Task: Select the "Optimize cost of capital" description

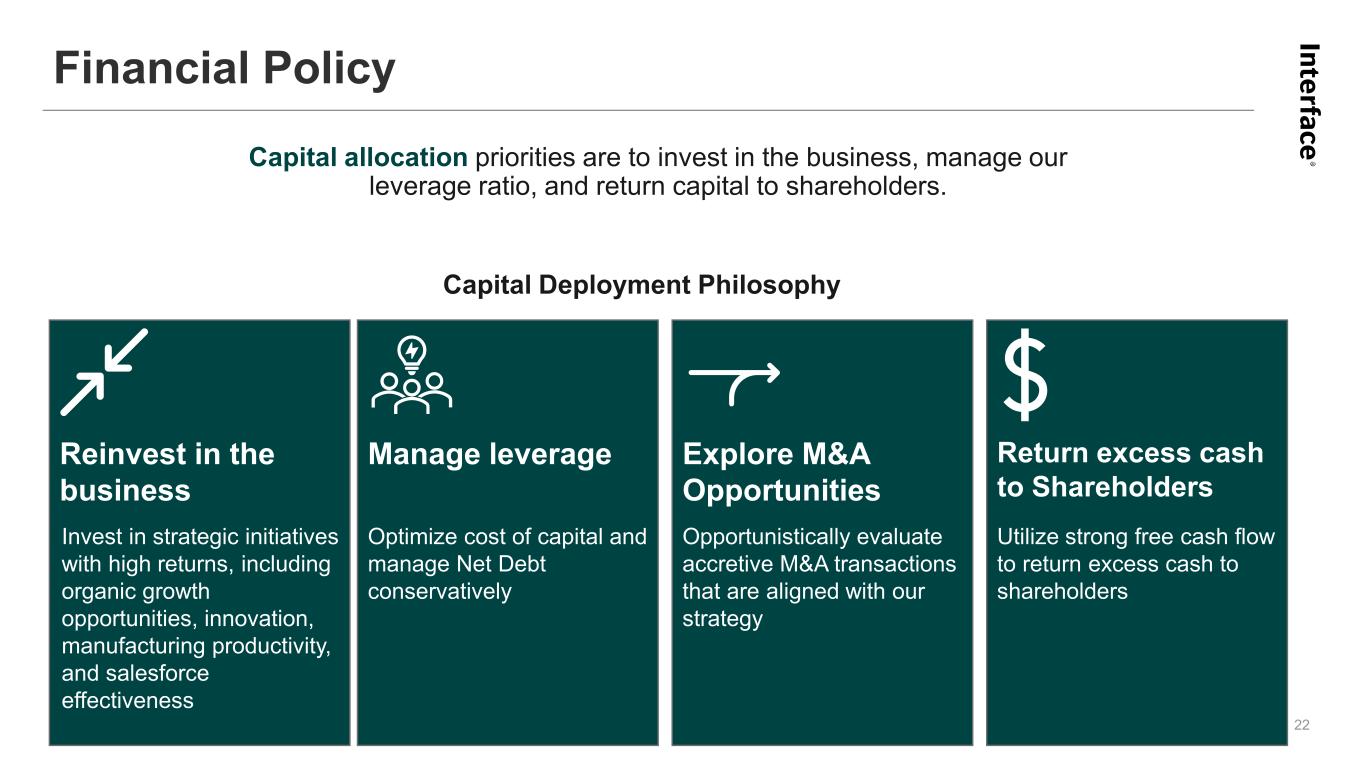Action: point(507,564)
